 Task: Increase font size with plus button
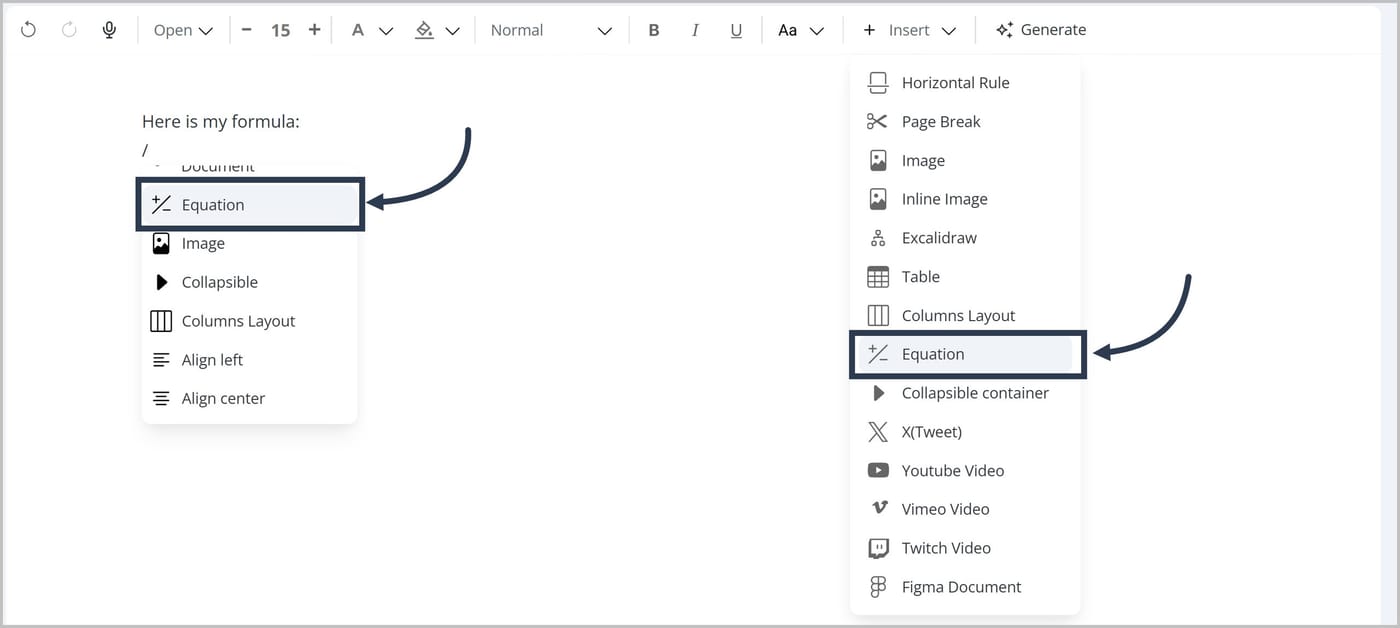point(314,30)
